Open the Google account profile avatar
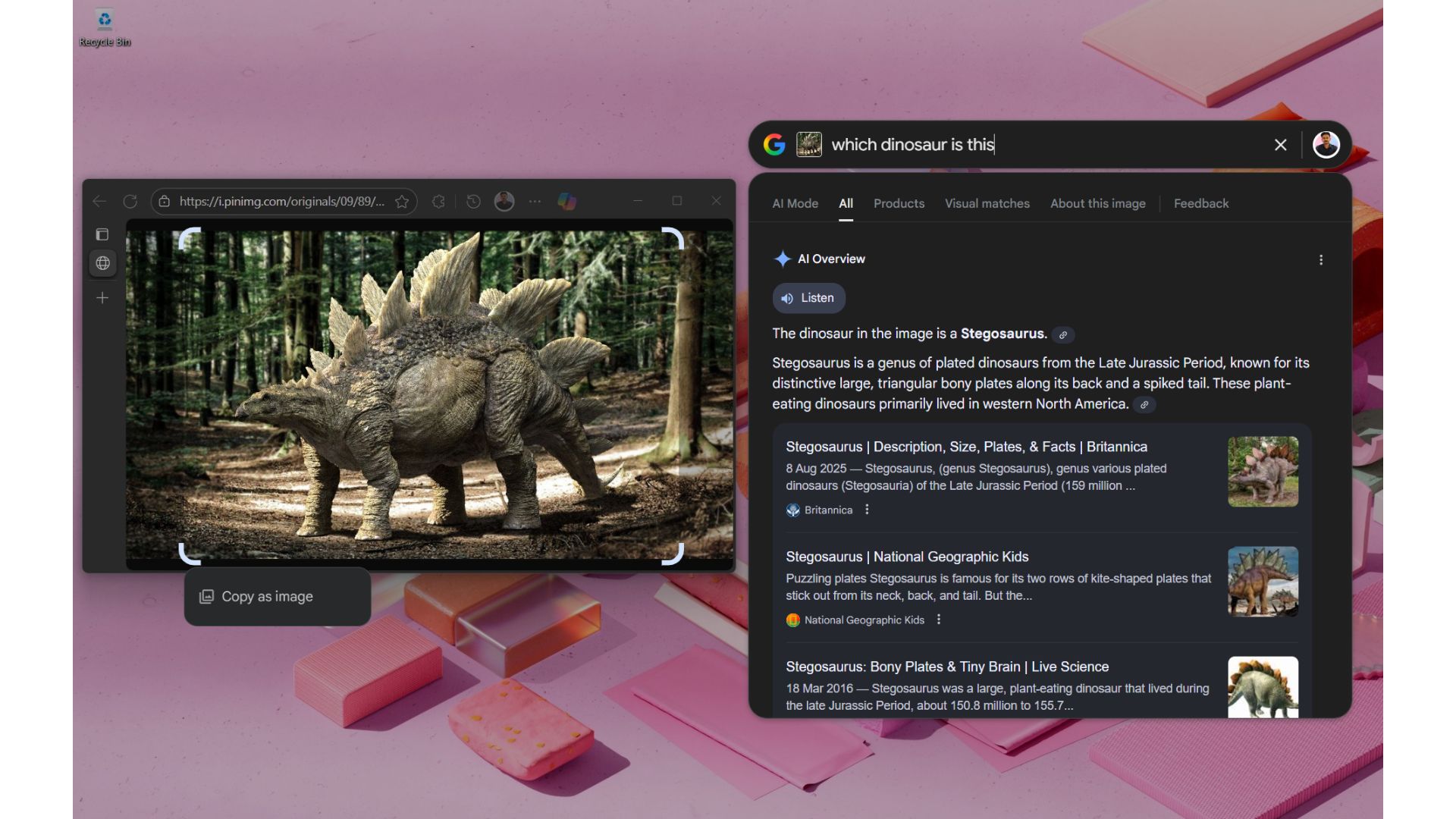Screen dimensions: 1456x819 [x=1326, y=144]
